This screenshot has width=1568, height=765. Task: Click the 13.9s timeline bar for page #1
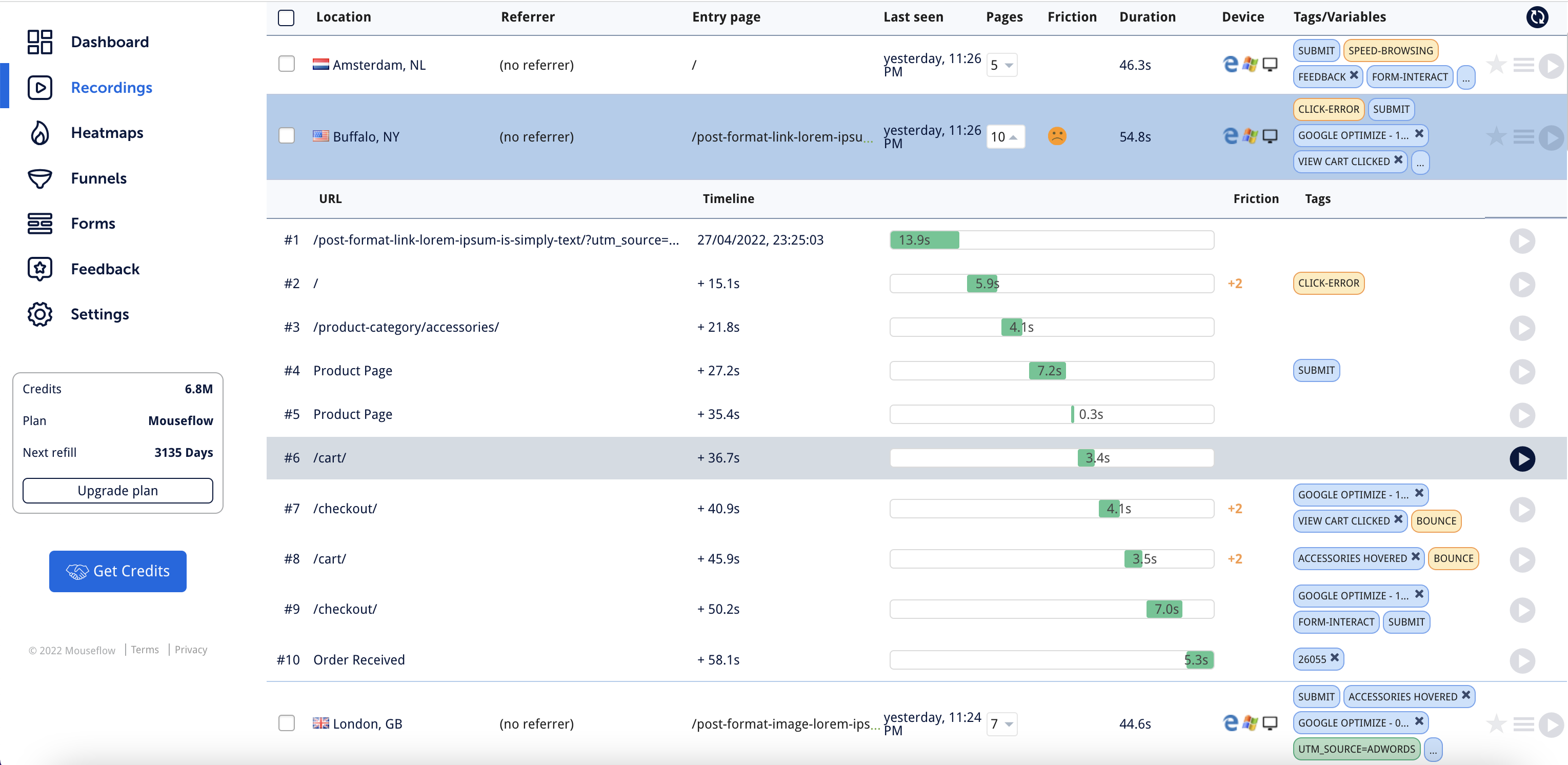coord(924,240)
